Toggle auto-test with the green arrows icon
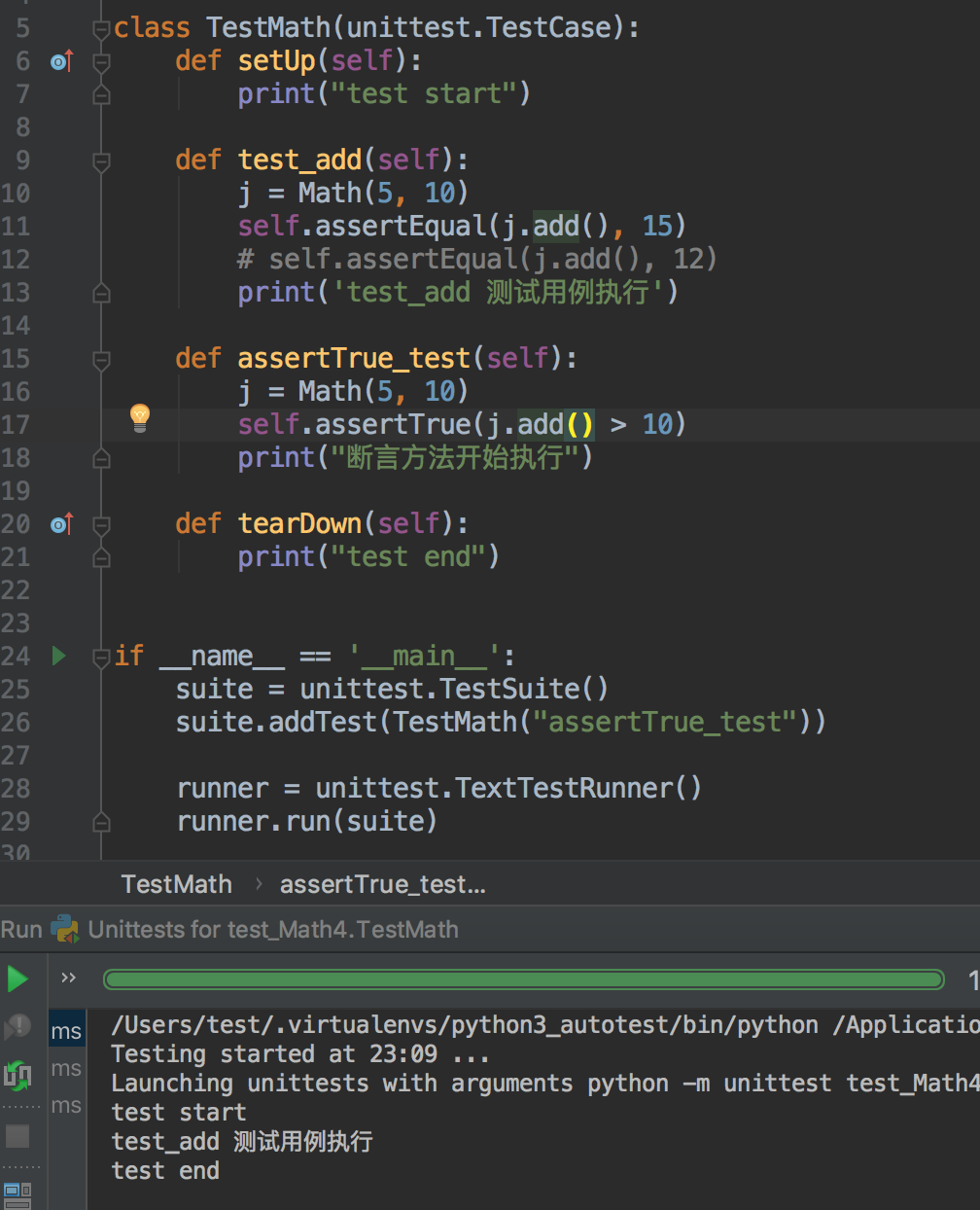 tap(17, 1076)
